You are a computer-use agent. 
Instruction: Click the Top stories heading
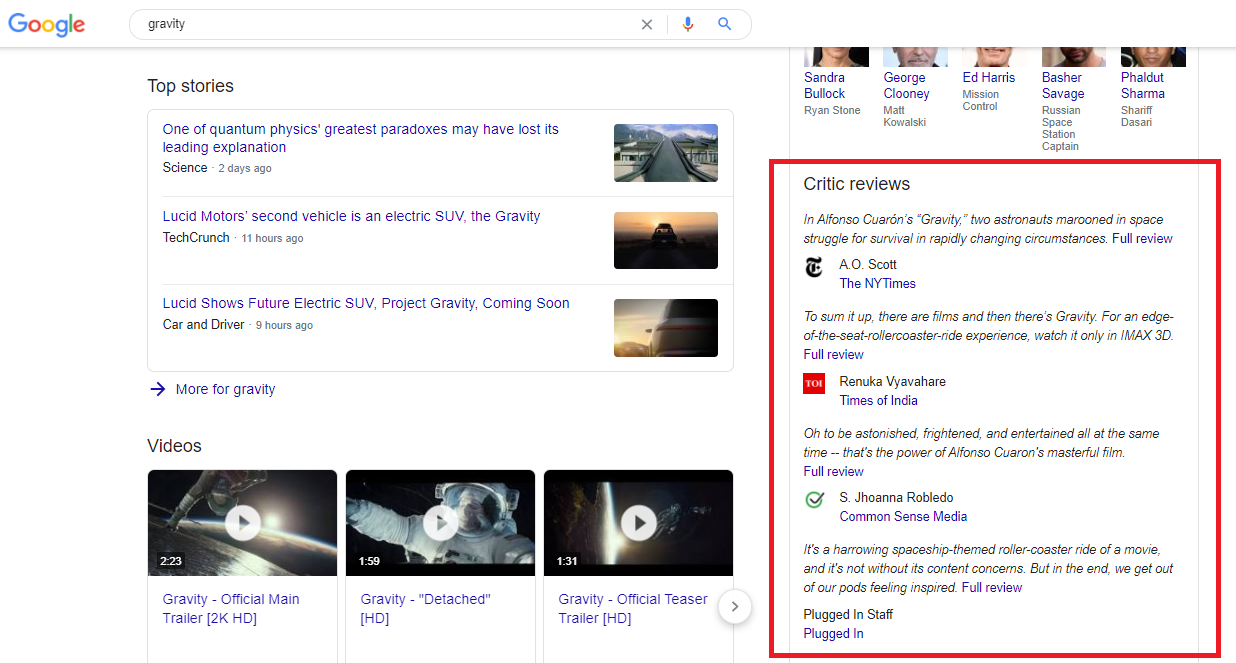[190, 86]
